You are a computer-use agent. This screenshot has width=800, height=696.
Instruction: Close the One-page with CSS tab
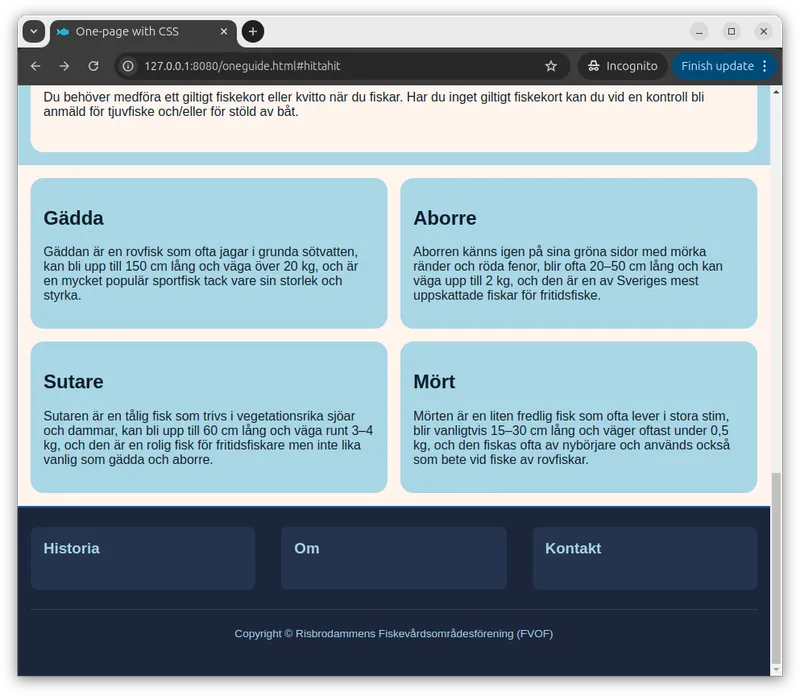pyautogui.click(x=224, y=32)
